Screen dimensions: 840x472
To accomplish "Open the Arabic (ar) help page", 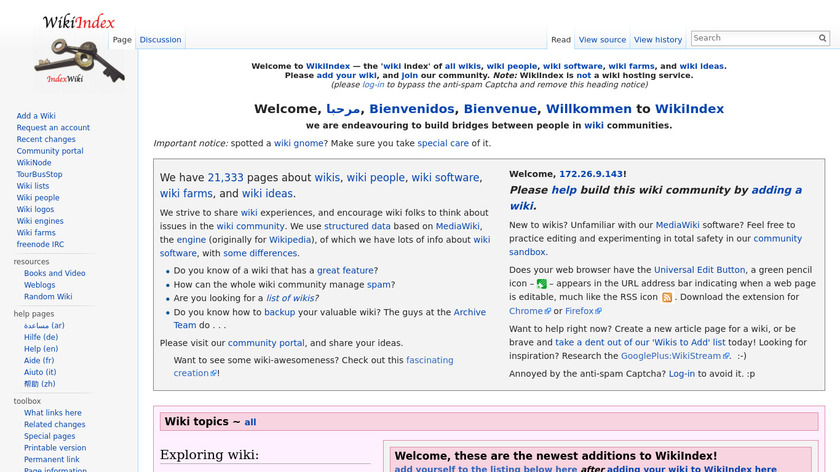I will (x=44, y=326).
